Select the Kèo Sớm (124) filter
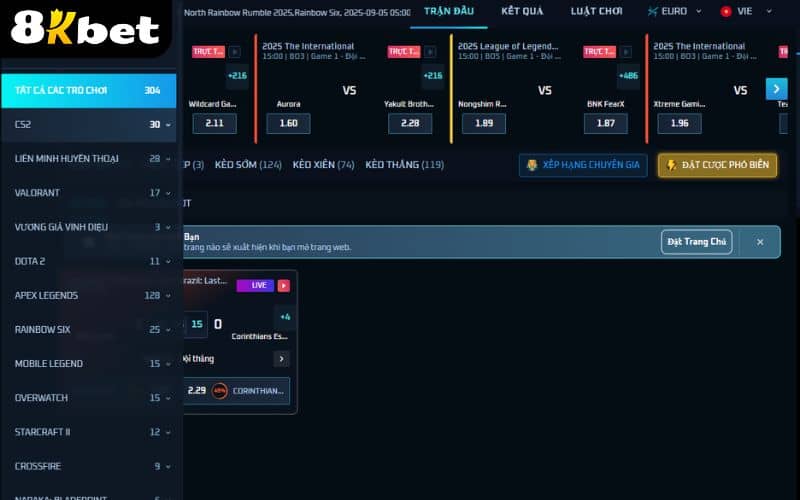This screenshot has width=800, height=500. 248,165
